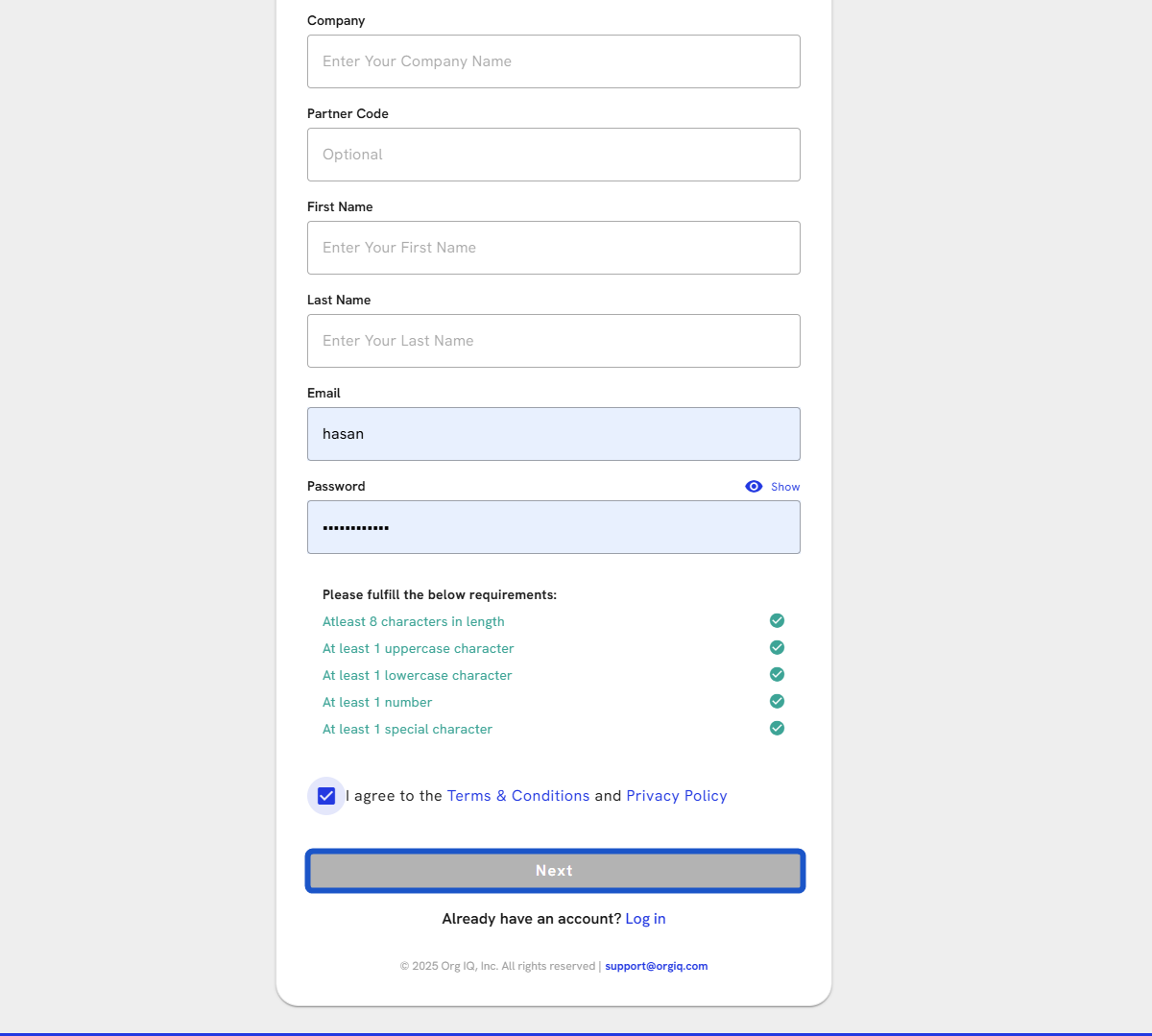Focus the Company name input field

tap(554, 61)
